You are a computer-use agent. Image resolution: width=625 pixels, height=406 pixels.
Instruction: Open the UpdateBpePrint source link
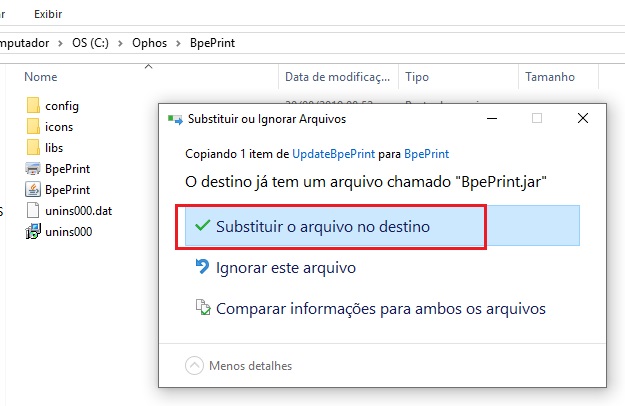(333, 154)
